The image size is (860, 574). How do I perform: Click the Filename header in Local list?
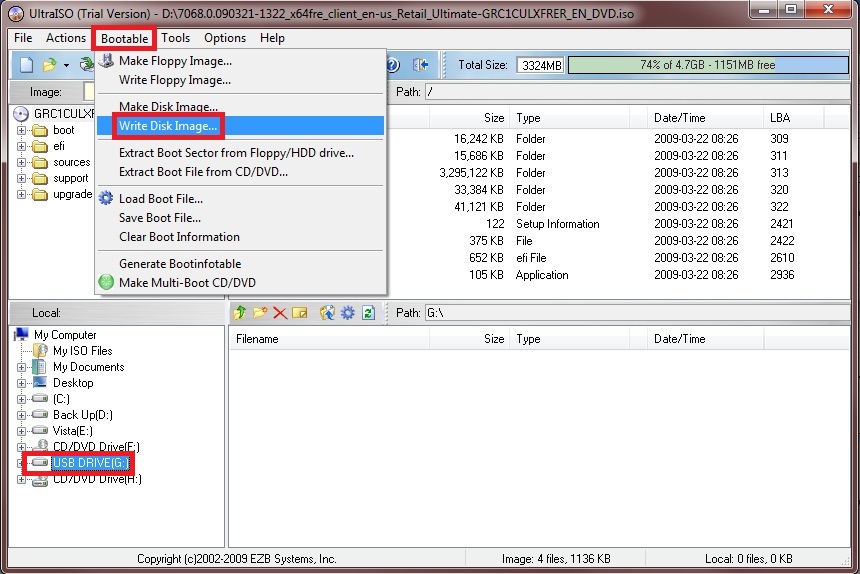tap(329, 339)
